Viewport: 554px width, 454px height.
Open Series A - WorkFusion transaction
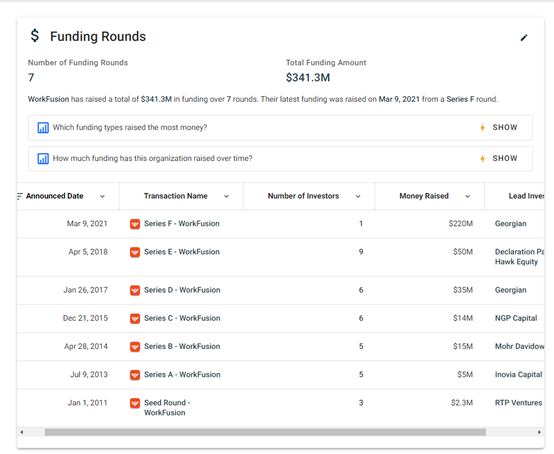182,375
